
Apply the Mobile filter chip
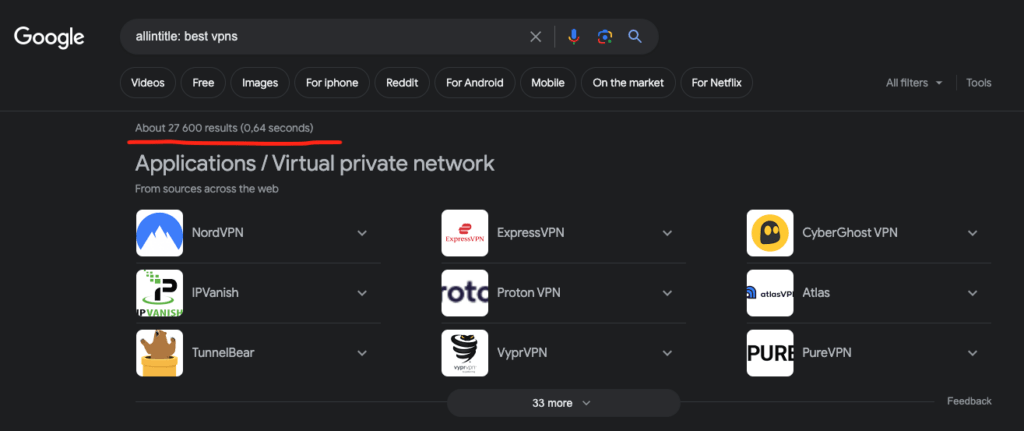547,83
